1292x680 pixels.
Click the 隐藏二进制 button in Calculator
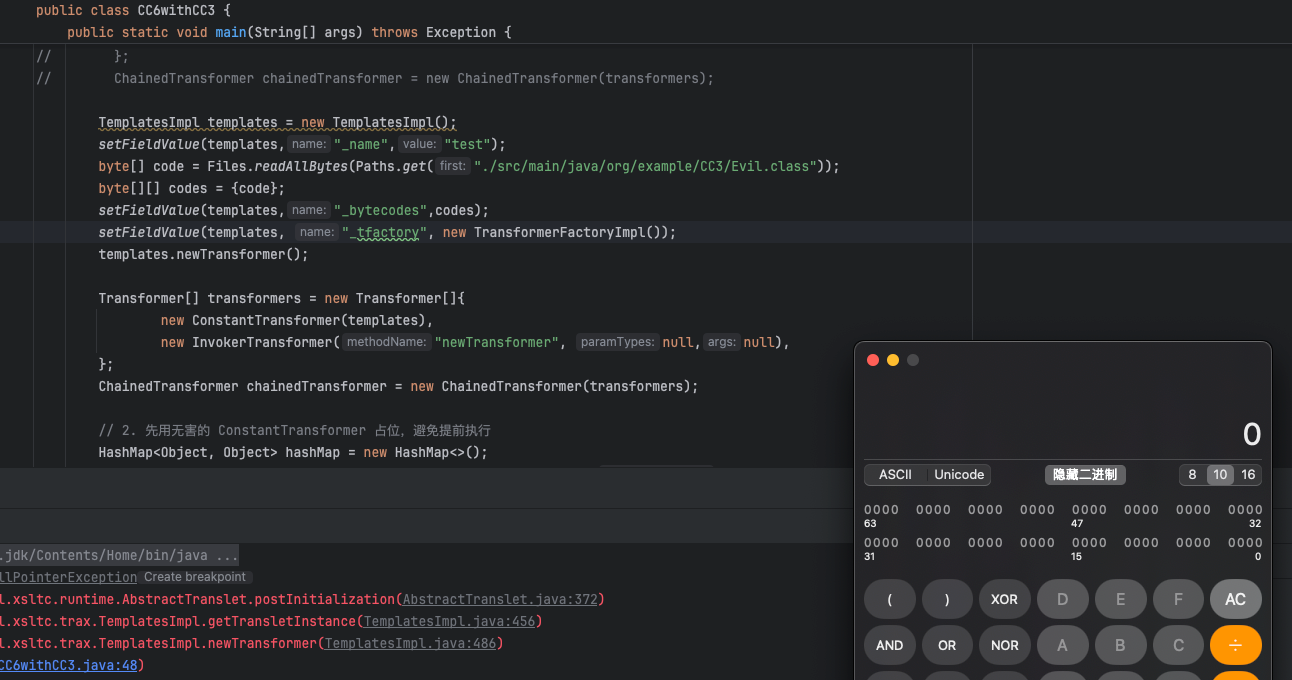pos(1085,475)
